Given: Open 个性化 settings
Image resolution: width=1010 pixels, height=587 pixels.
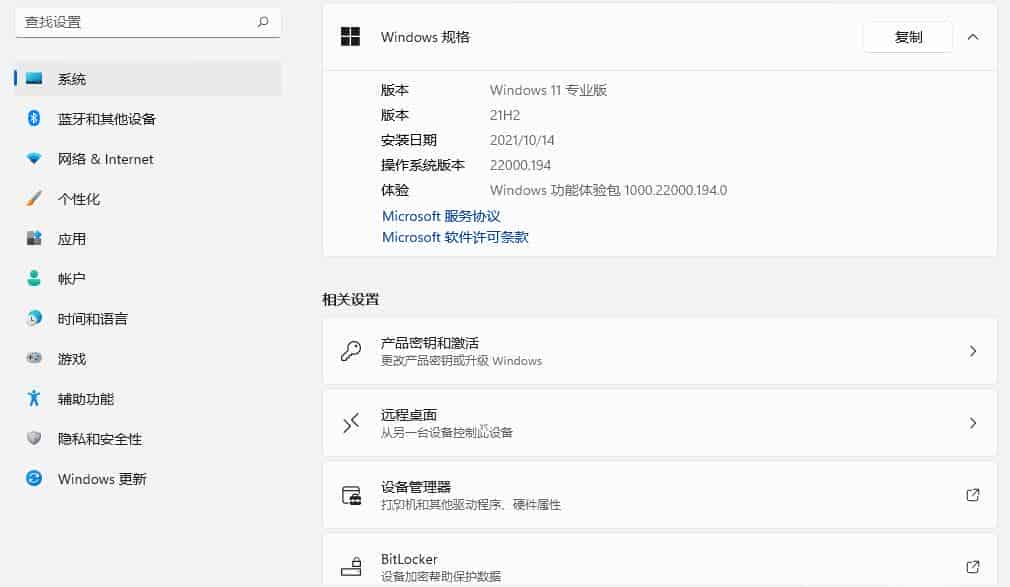Looking at the screenshot, I should (x=148, y=198).
